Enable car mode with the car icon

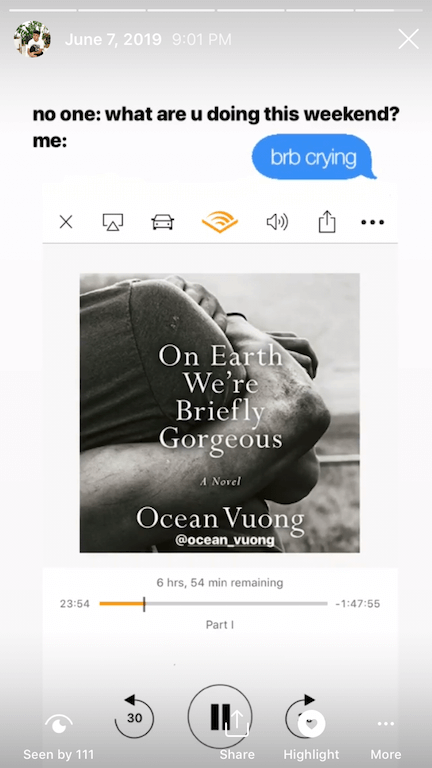tap(162, 222)
